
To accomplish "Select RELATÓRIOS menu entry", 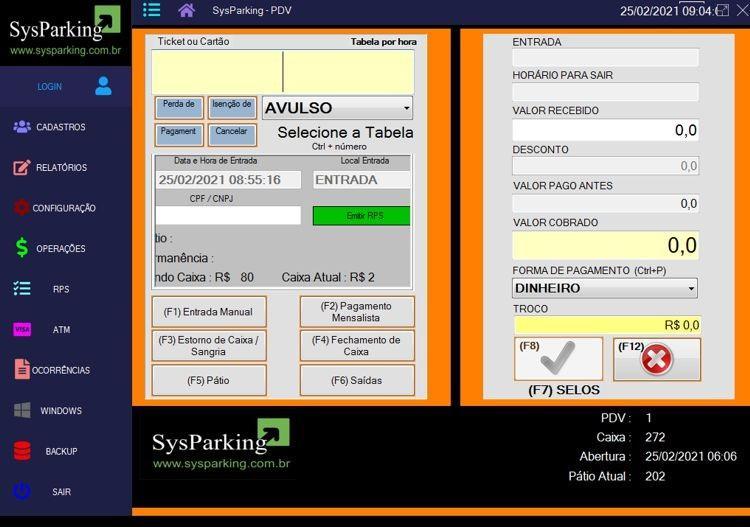I will pyautogui.click(x=61, y=167).
